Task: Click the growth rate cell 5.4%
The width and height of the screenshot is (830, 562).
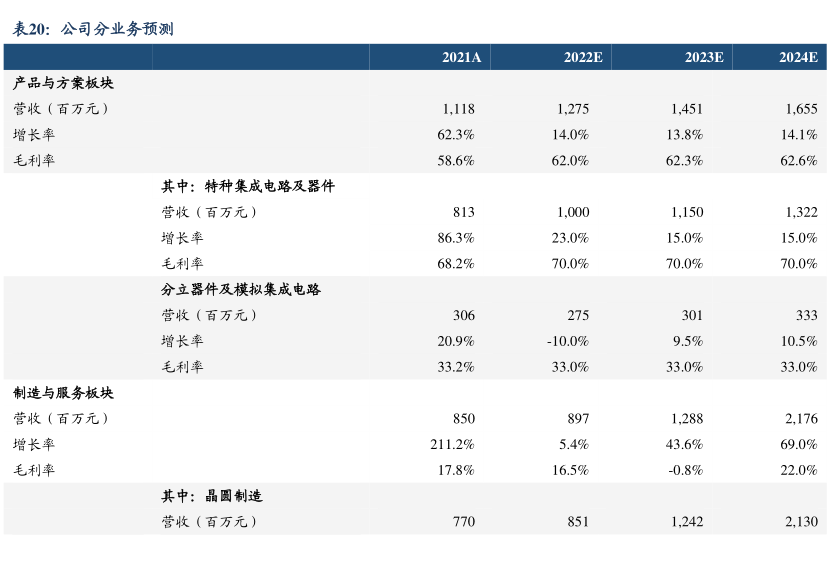Action: [574, 445]
